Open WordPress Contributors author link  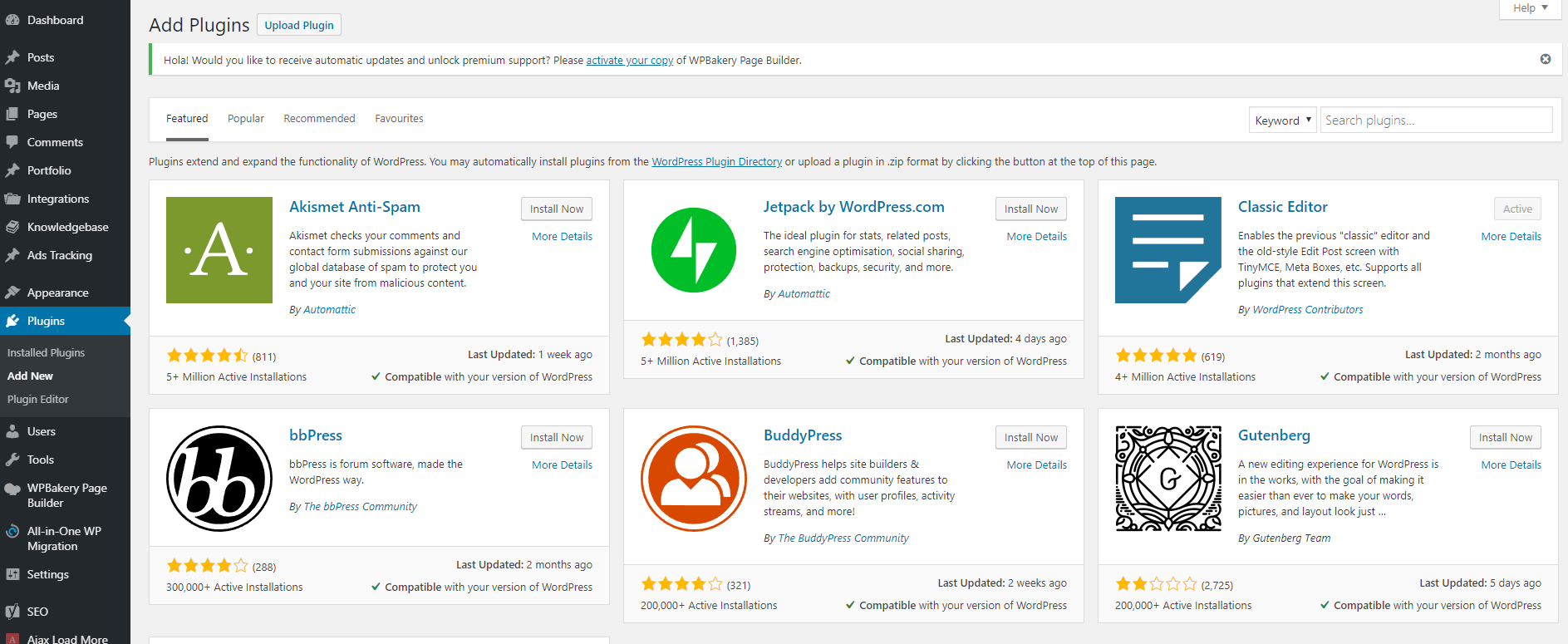(x=1308, y=309)
